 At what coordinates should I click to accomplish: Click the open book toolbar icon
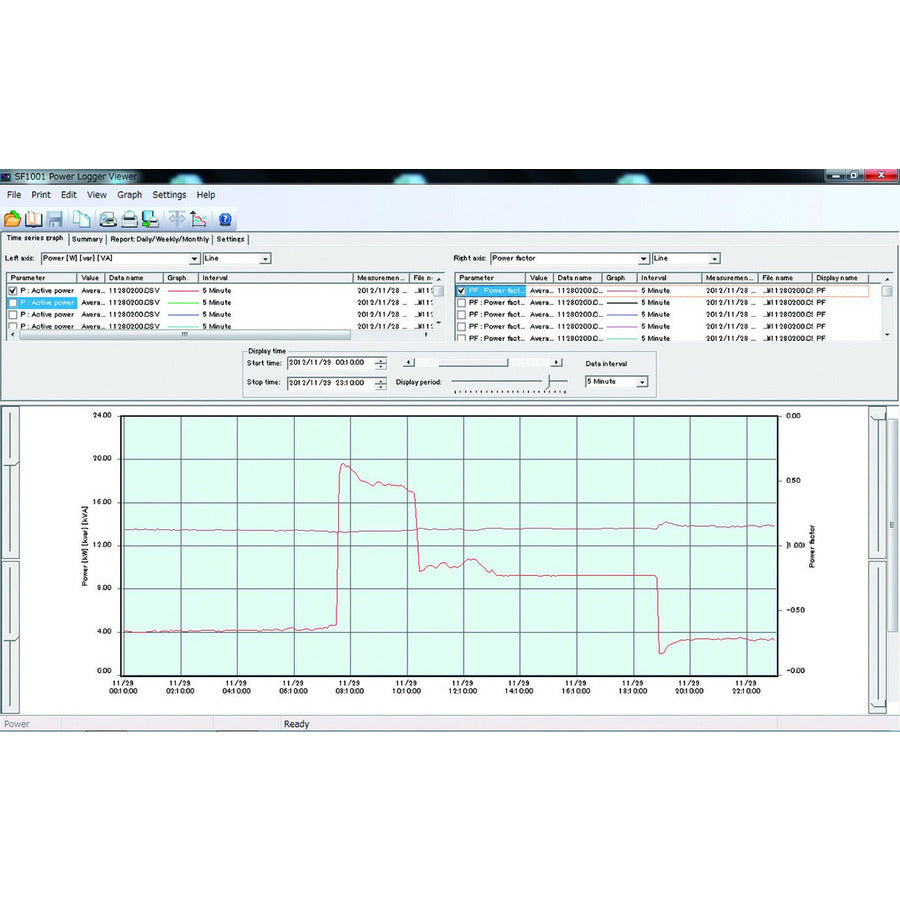tap(34, 219)
